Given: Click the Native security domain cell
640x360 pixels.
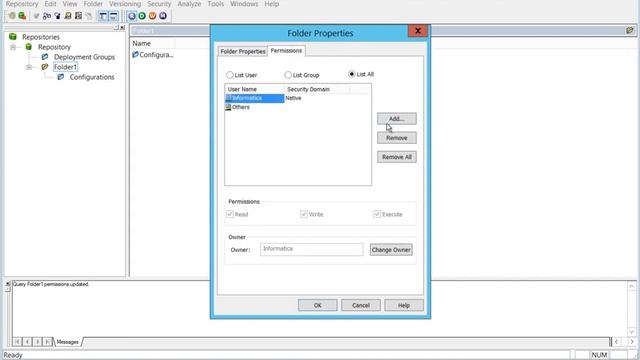Looking at the screenshot, I should 293,98.
